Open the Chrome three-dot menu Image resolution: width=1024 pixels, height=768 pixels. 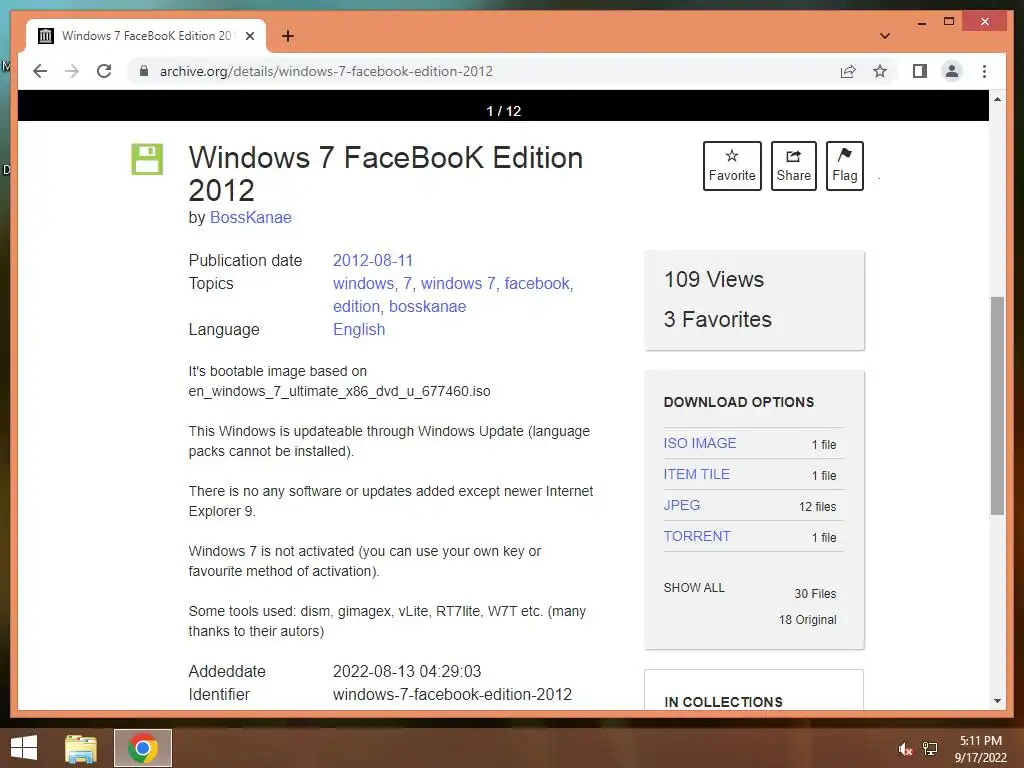pyautogui.click(x=984, y=71)
